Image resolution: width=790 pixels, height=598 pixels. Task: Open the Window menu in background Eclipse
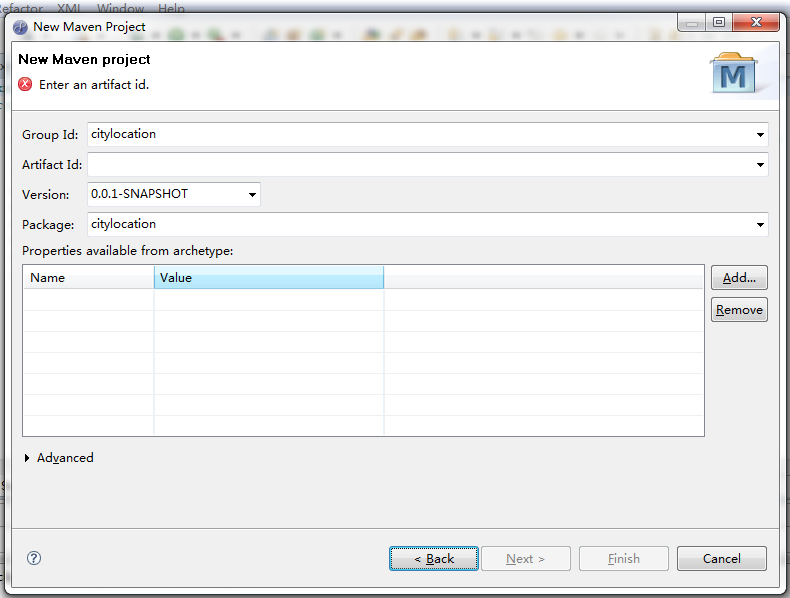(x=120, y=8)
